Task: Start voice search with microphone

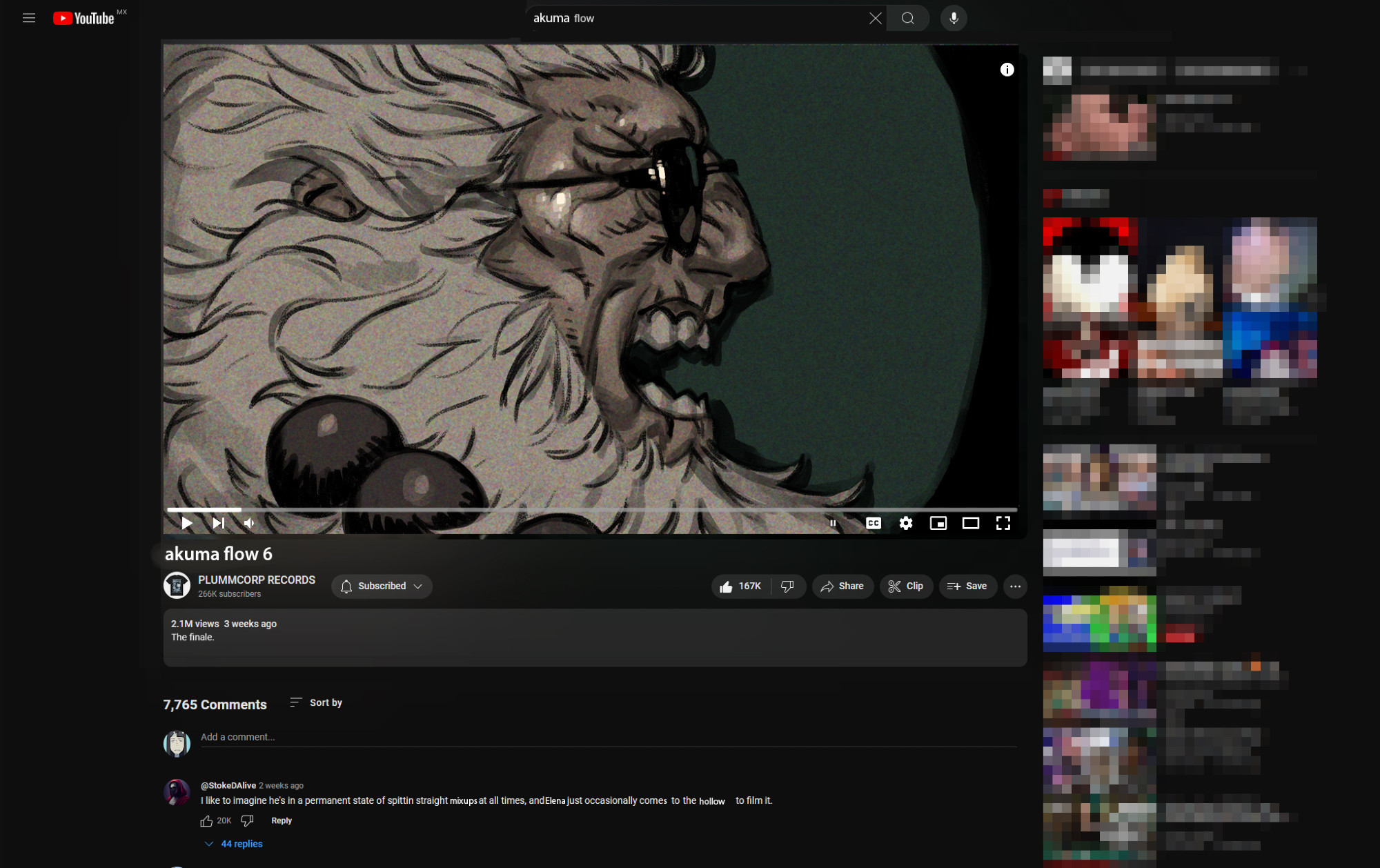Action: coord(954,18)
